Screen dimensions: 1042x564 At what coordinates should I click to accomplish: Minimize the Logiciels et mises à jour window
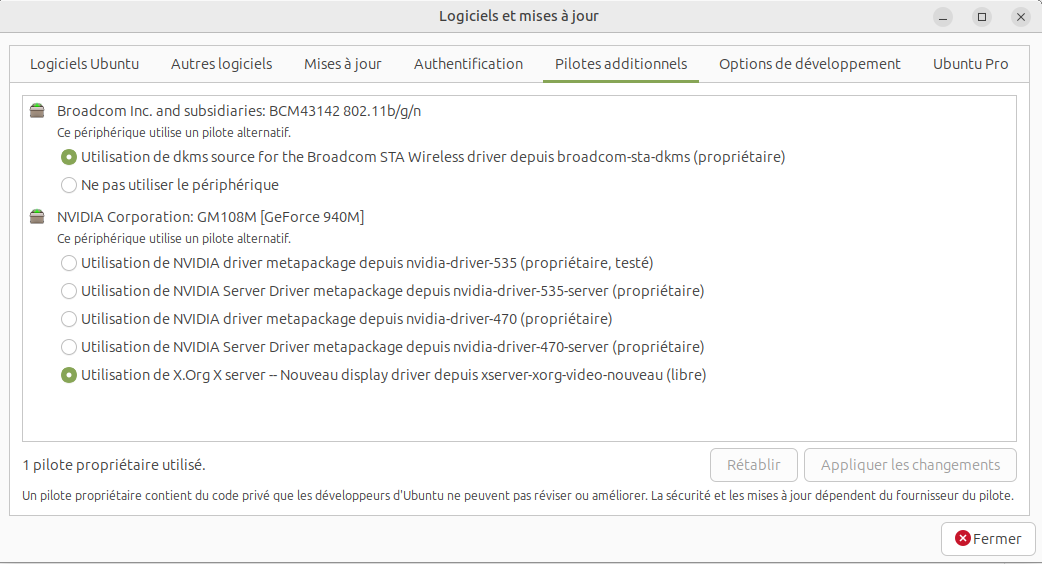942,17
